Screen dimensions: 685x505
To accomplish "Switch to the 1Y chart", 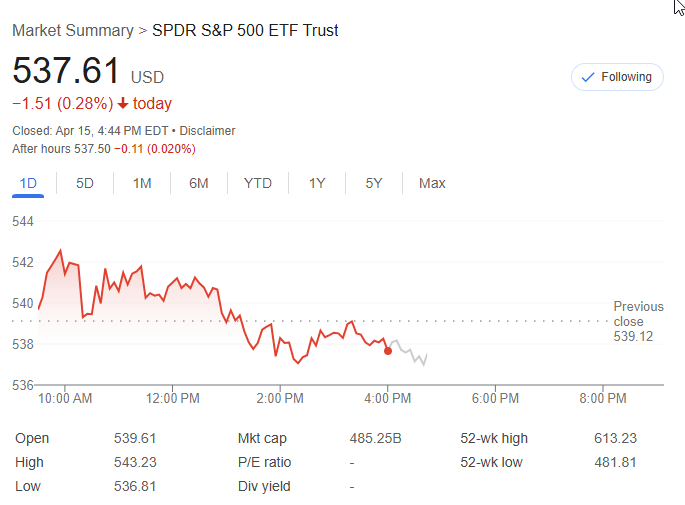I will coord(317,183).
